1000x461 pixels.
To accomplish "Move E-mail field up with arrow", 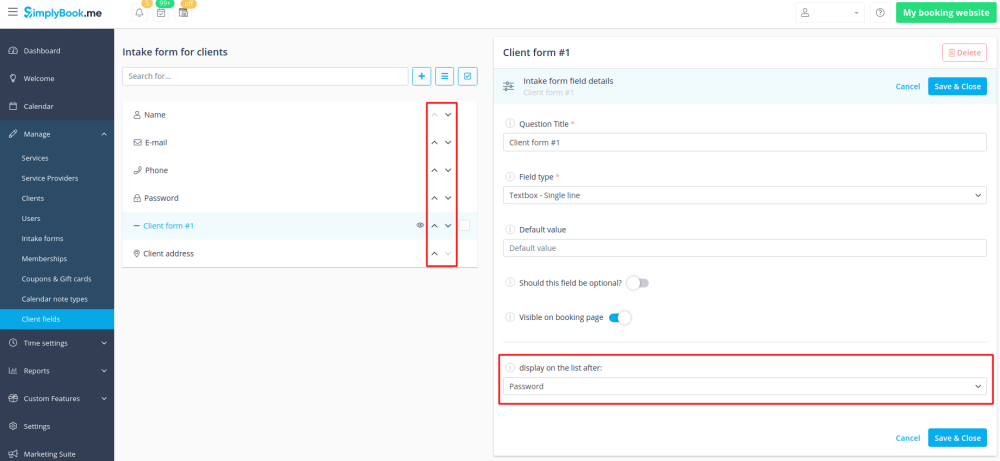I will click(x=435, y=143).
